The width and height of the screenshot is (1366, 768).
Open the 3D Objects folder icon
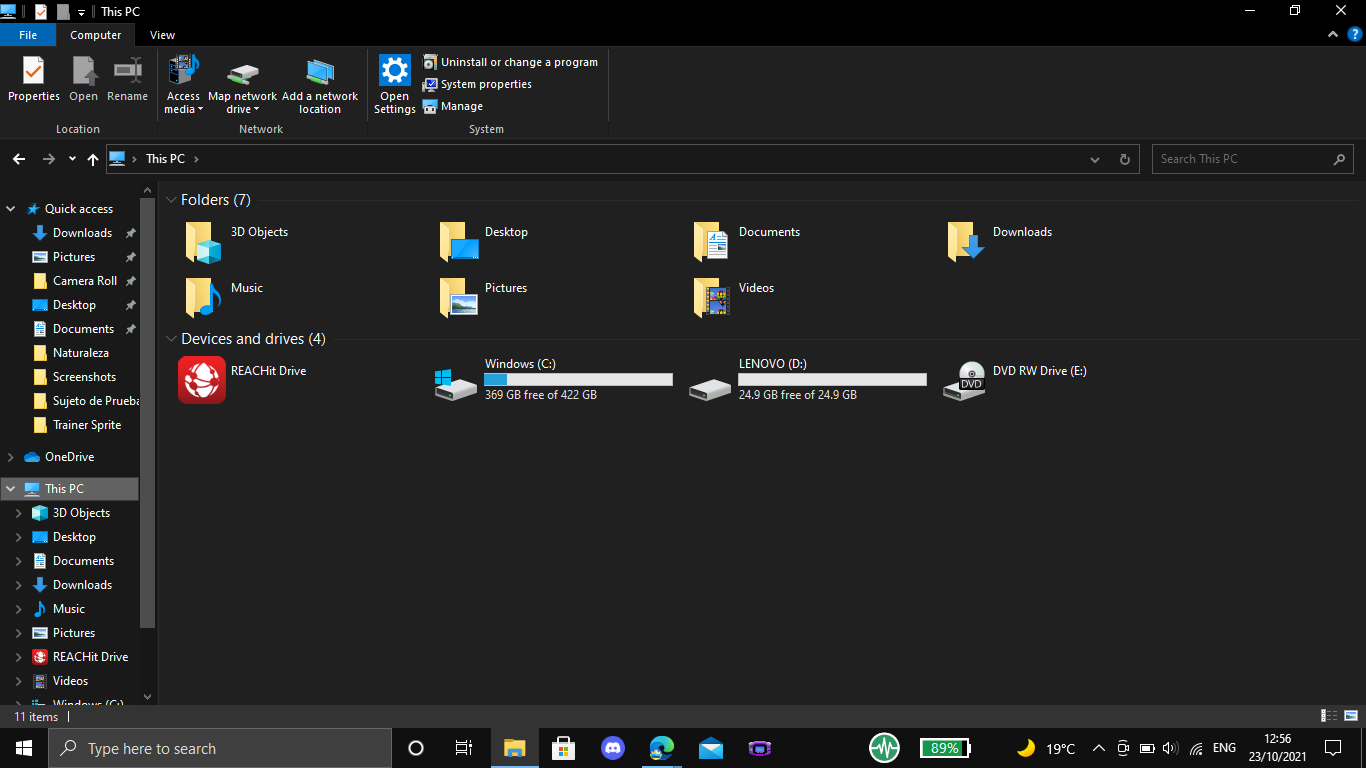(202, 242)
